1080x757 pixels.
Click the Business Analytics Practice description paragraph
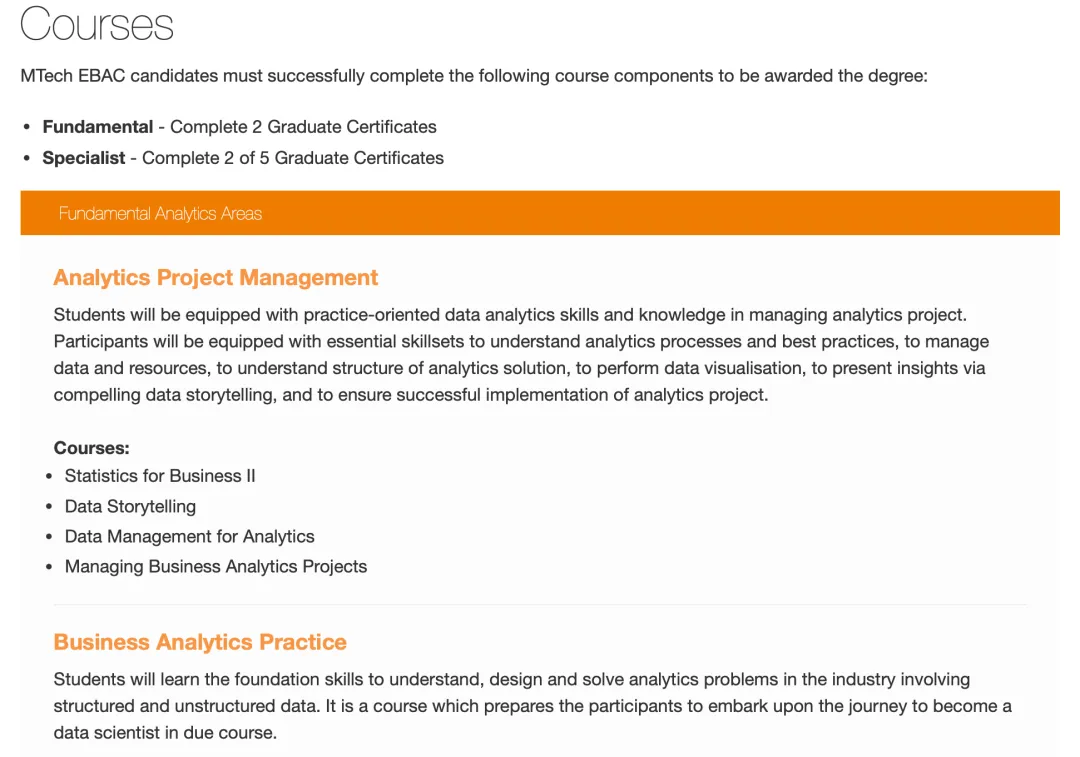(532, 706)
